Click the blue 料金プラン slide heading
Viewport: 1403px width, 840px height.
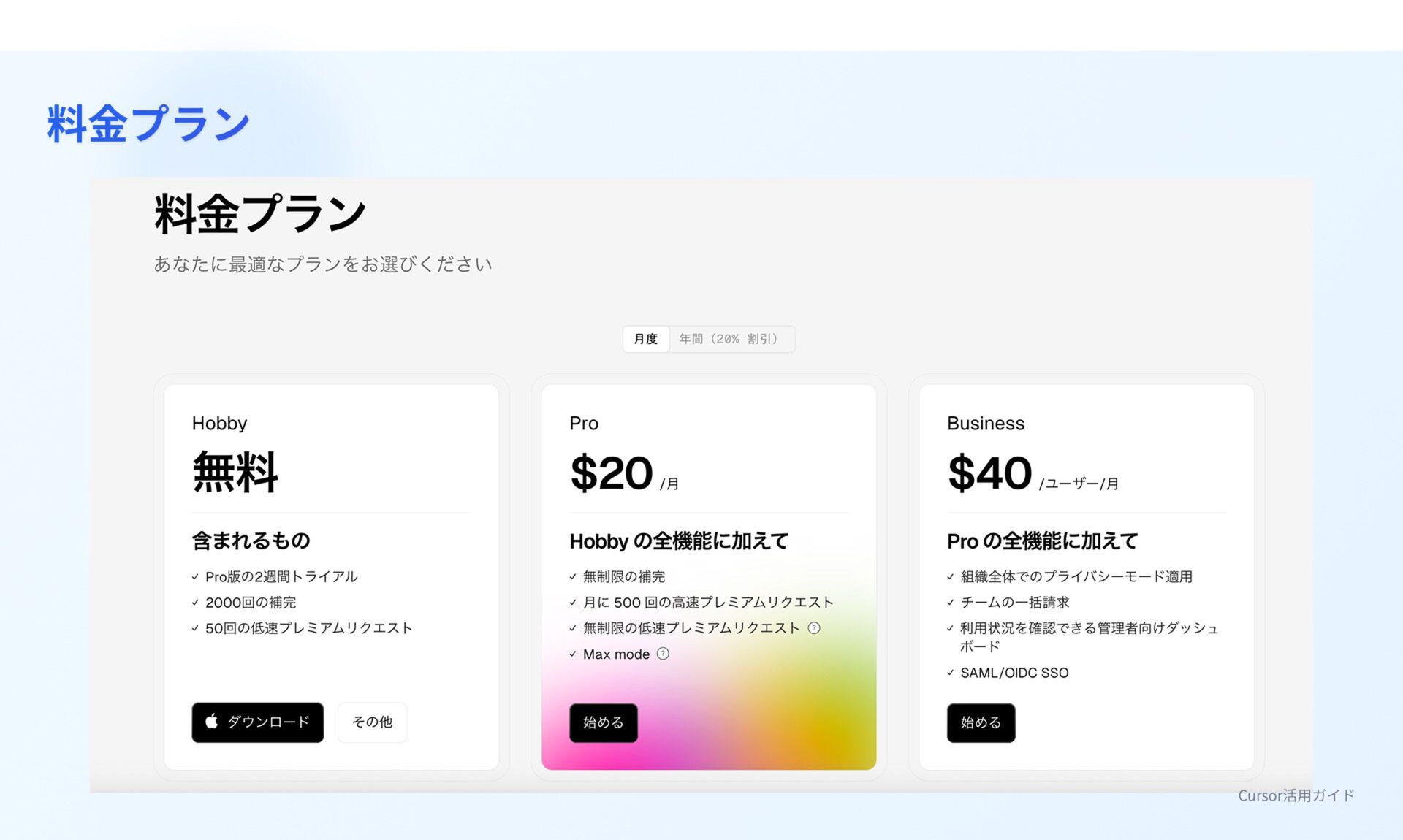(149, 123)
